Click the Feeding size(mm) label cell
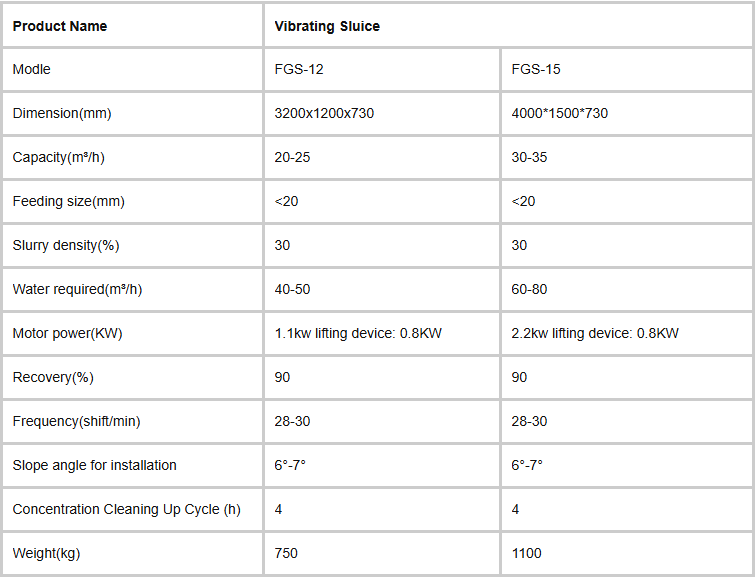The width and height of the screenshot is (756, 578). (69, 202)
